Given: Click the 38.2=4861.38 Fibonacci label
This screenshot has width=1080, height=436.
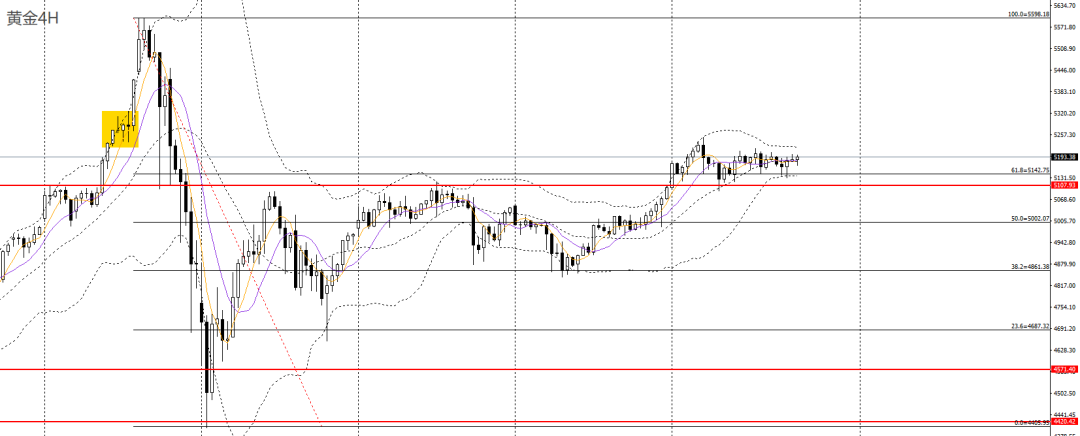Looking at the screenshot, I should point(1030,267).
